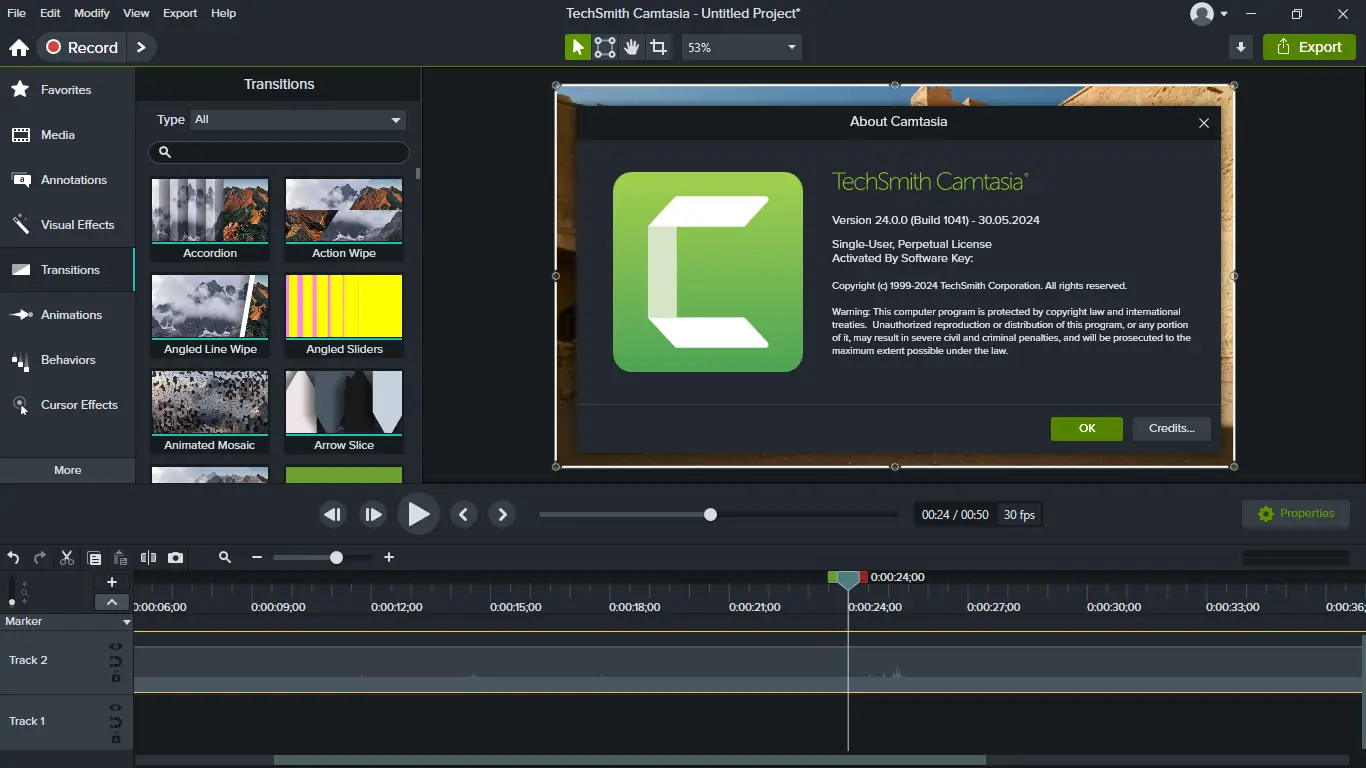Click the download arrow icon beside Export
The image size is (1366, 768).
(1241, 47)
